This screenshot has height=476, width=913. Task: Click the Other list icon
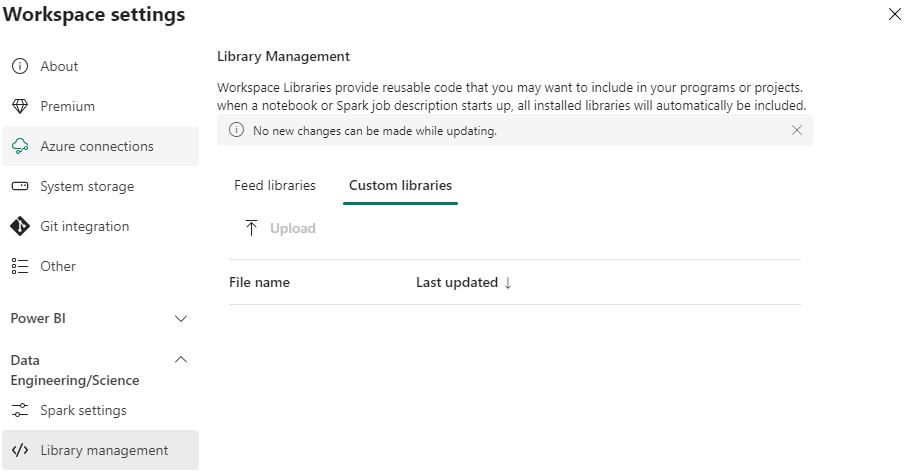click(x=20, y=266)
